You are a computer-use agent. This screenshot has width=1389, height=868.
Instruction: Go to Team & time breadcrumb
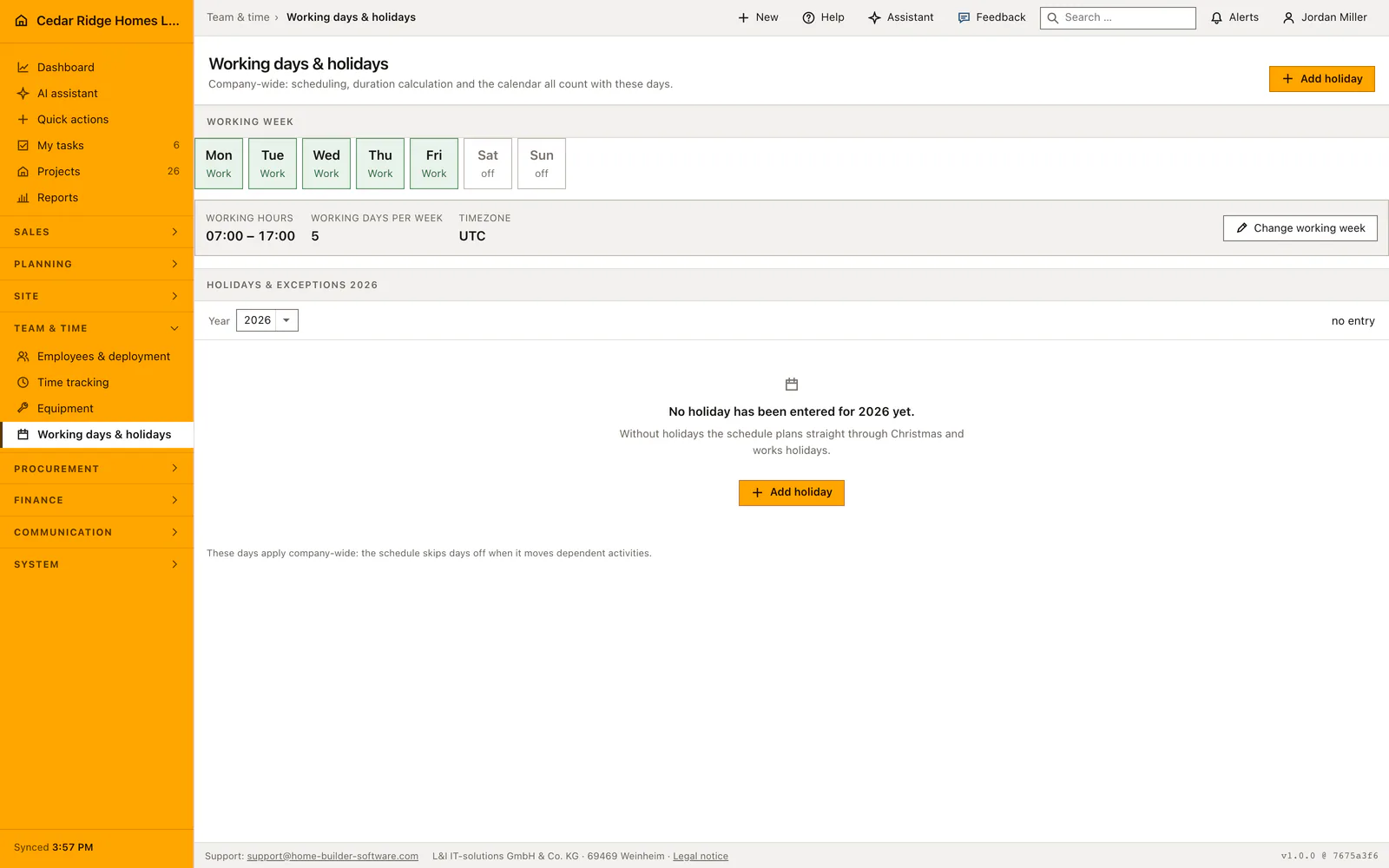point(238,17)
